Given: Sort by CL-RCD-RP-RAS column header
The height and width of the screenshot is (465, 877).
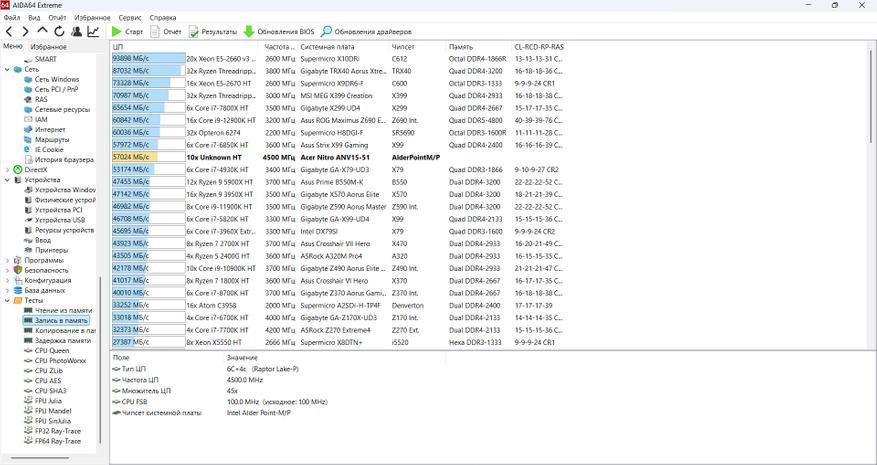Looking at the screenshot, I should [539, 47].
